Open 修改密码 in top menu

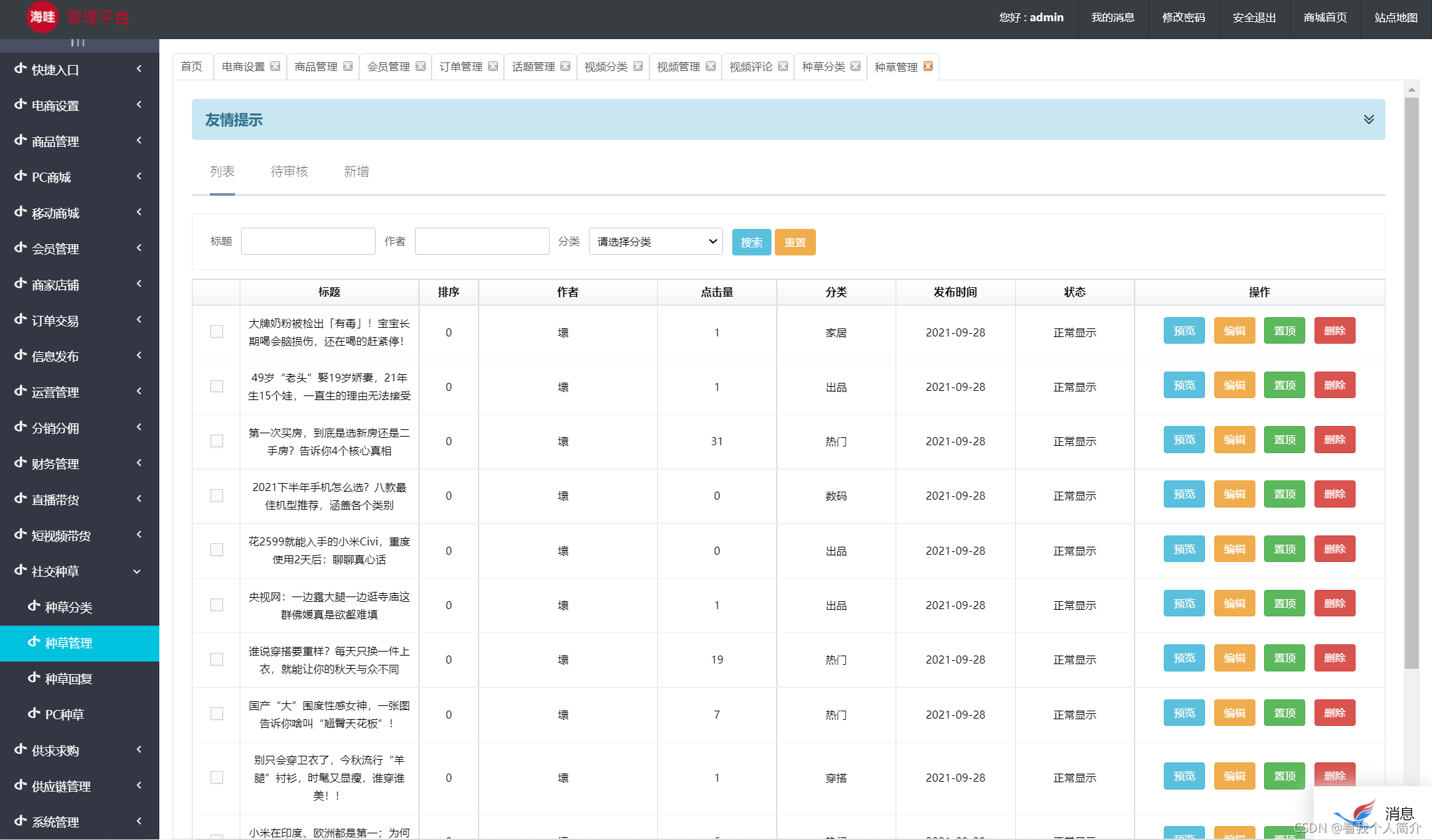(x=1184, y=17)
